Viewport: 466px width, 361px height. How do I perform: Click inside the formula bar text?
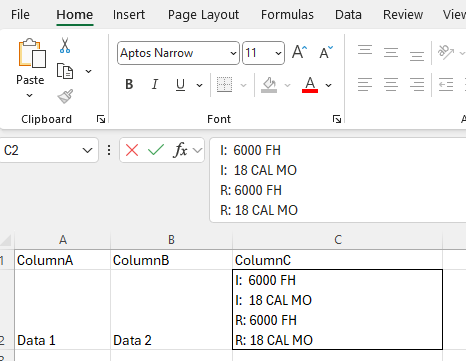click(337, 180)
